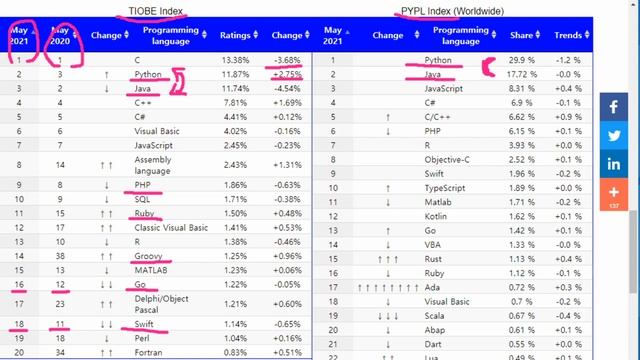Click Scala language name
640x360 pixels.
pos(434,316)
